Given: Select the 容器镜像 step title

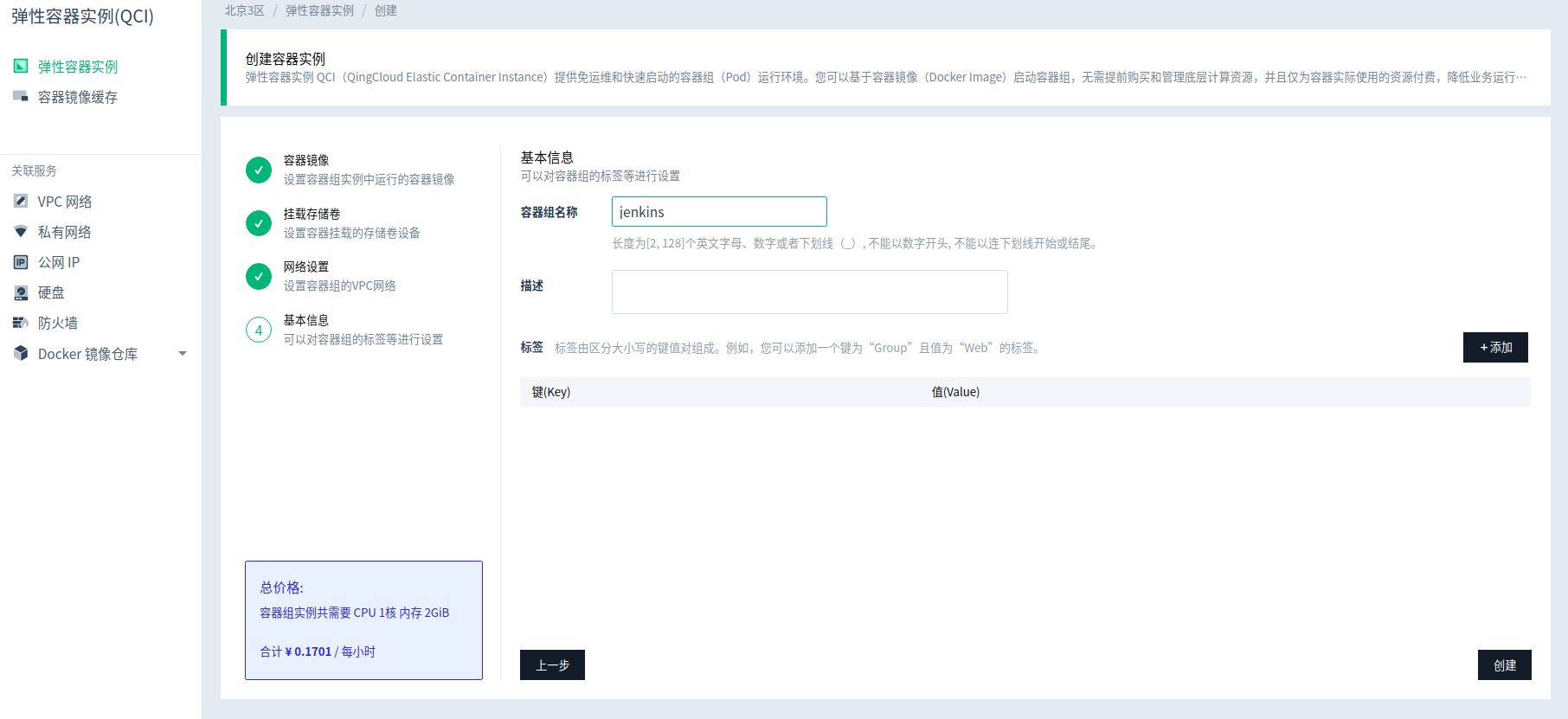Looking at the screenshot, I should (306, 160).
